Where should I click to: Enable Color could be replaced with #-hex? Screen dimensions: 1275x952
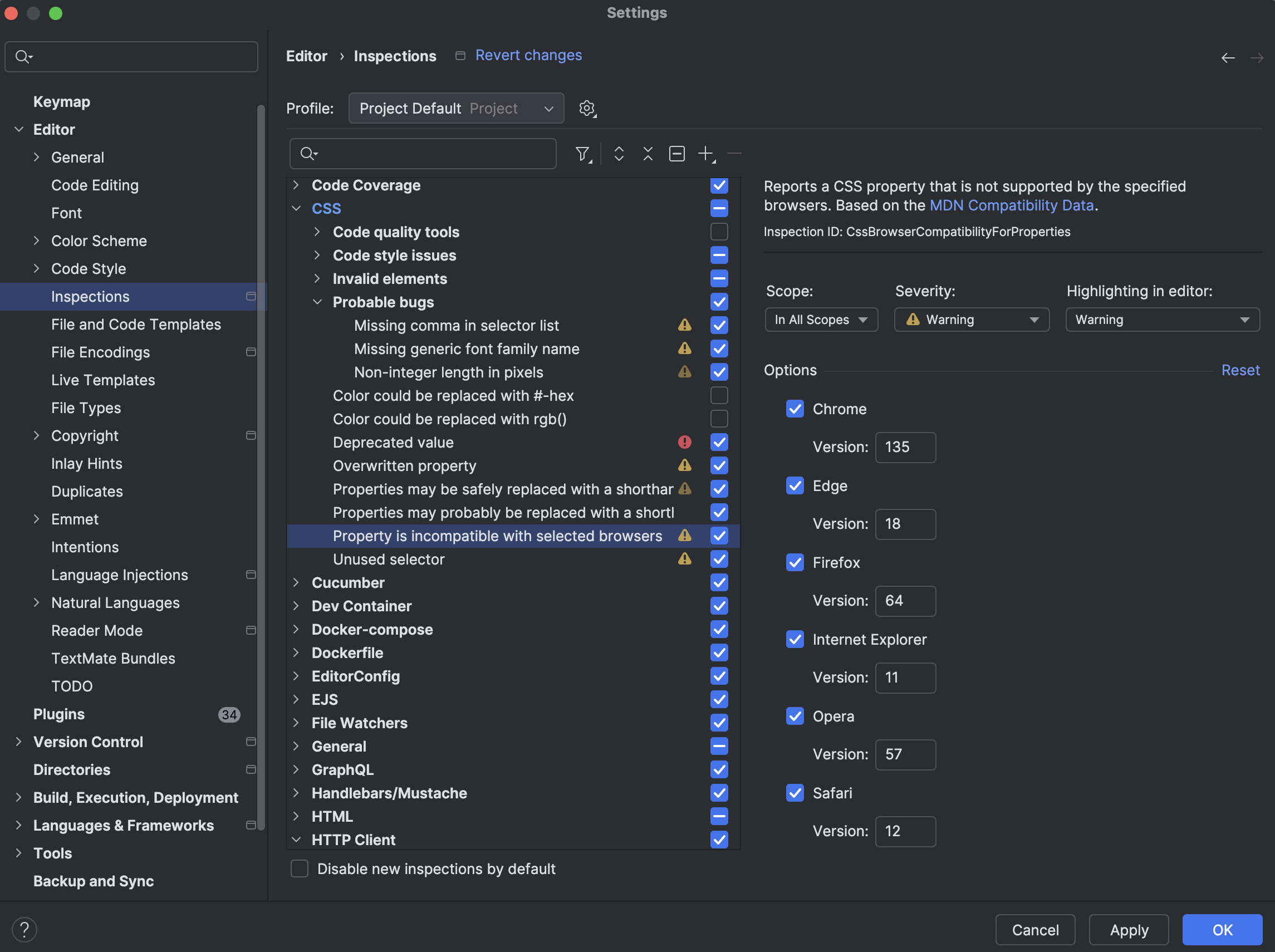pyautogui.click(x=719, y=395)
